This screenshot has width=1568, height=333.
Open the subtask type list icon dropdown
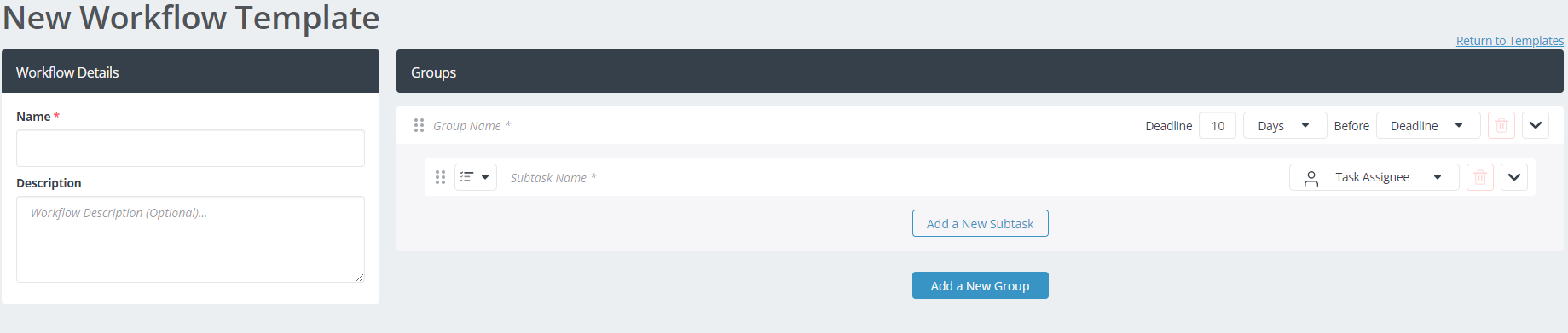tap(476, 177)
